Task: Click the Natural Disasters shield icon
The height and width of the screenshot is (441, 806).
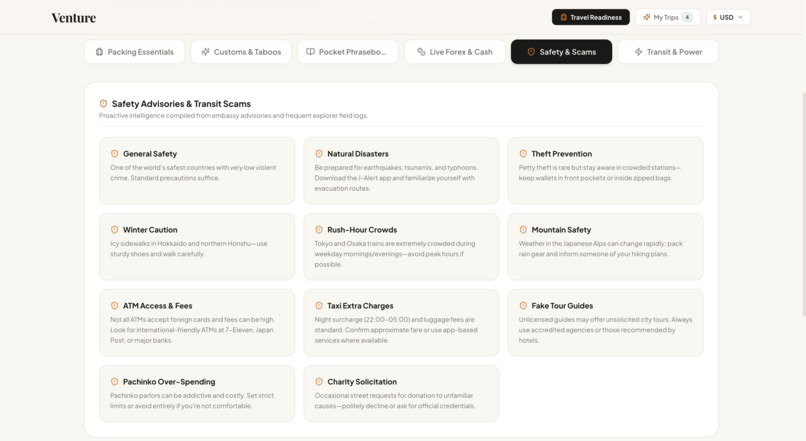Action: [319, 154]
